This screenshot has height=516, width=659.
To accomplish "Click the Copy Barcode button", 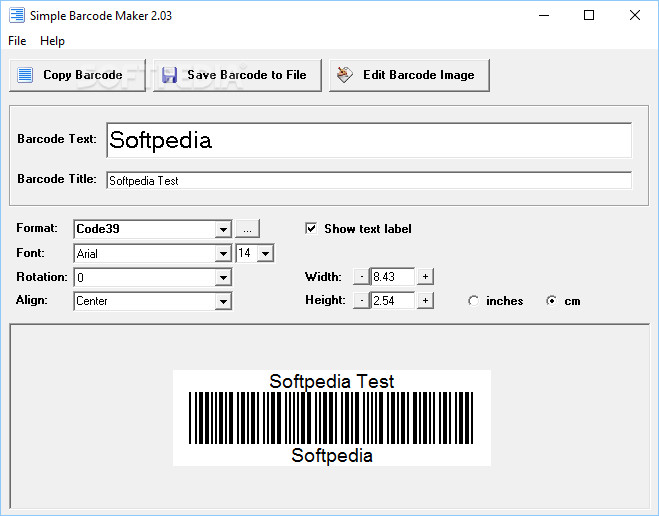I will 77,75.
